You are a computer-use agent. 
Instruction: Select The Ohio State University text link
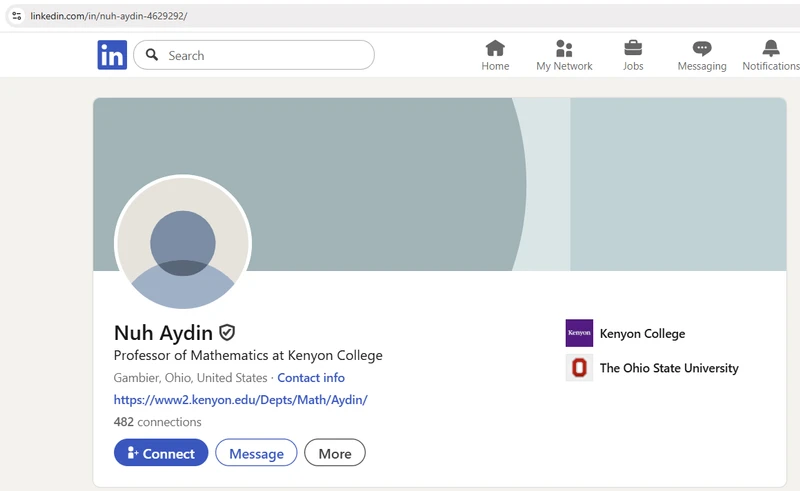click(669, 368)
